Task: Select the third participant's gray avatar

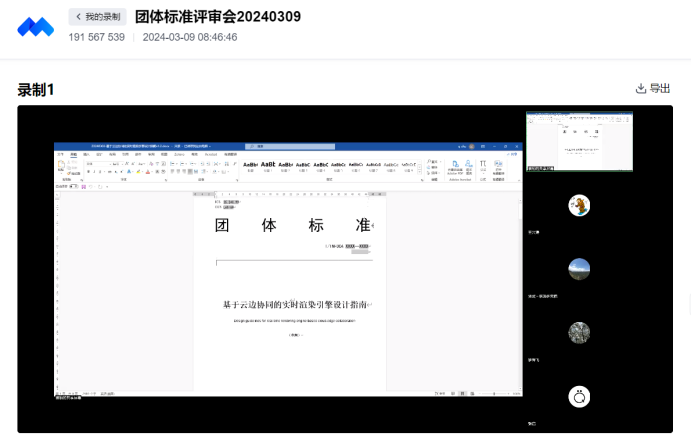Action: click(x=579, y=332)
